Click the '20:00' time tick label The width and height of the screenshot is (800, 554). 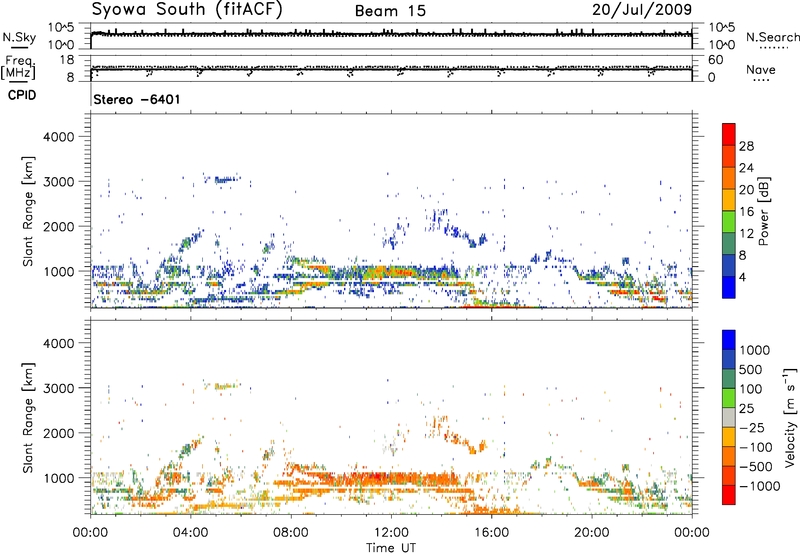(591, 533)
